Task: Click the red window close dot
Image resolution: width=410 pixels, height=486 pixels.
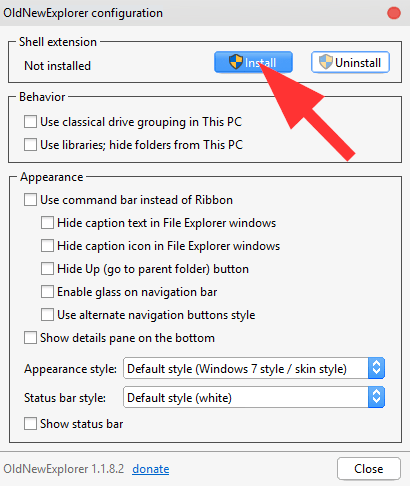Action: click(394, 13)
